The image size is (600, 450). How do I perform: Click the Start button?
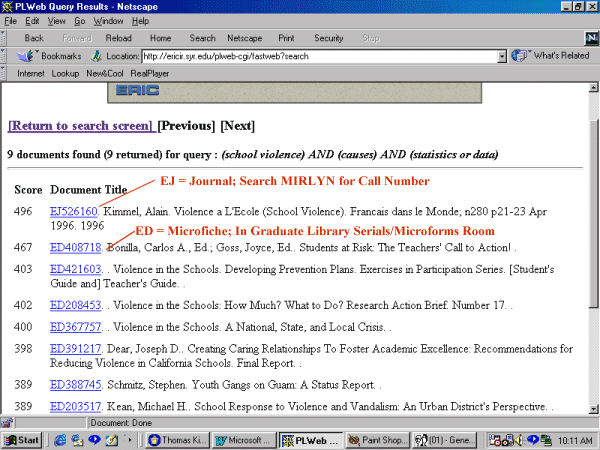coord(22,440)
